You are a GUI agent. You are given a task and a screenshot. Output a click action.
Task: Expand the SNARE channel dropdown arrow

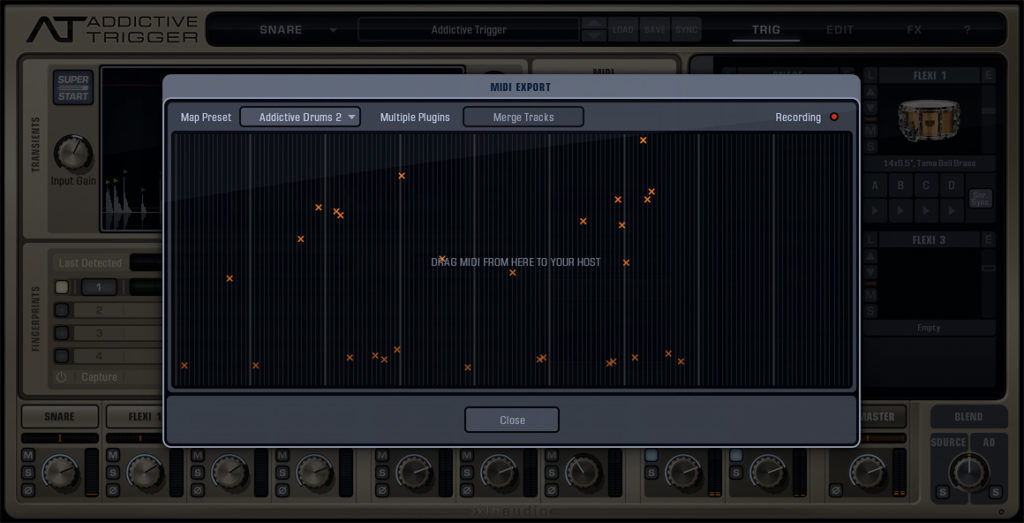point(333,30)
